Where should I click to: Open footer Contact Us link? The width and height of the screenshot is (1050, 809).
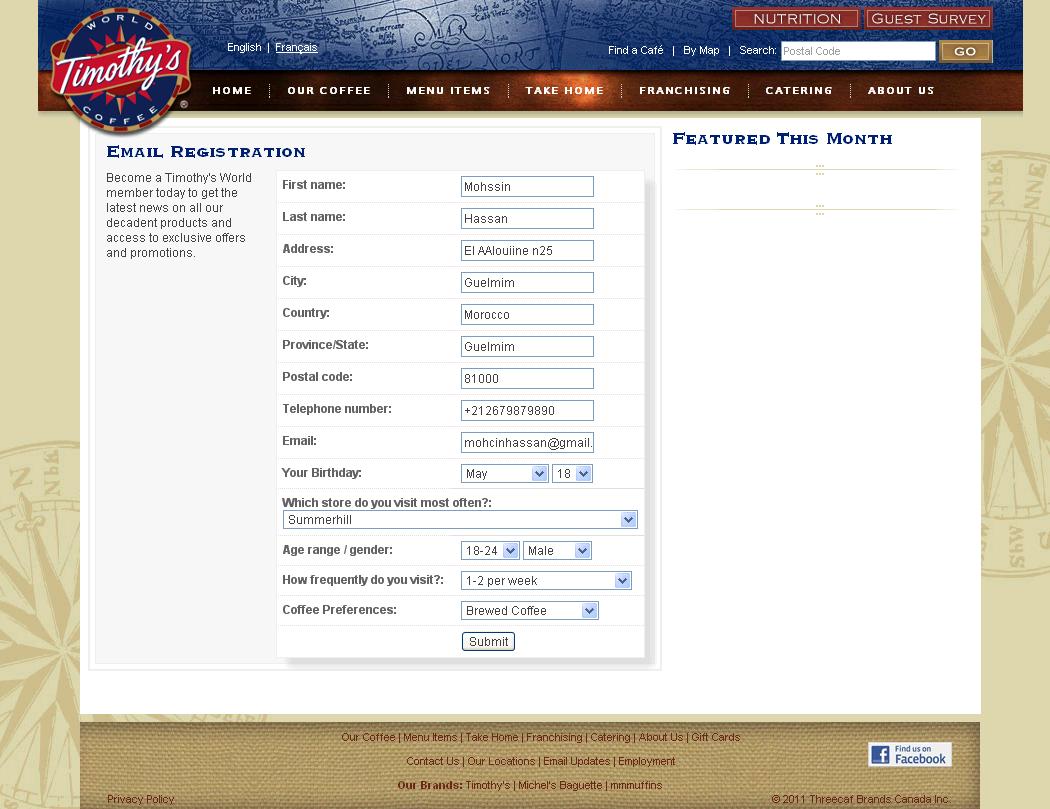tap(433, 761)
